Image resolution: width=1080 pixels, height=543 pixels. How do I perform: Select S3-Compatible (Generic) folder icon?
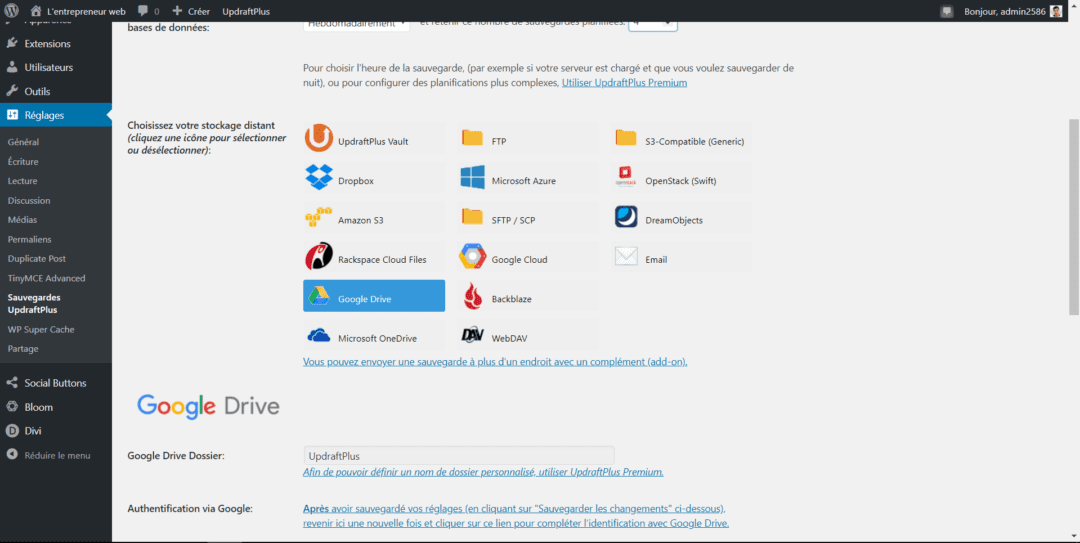(626, 138)
